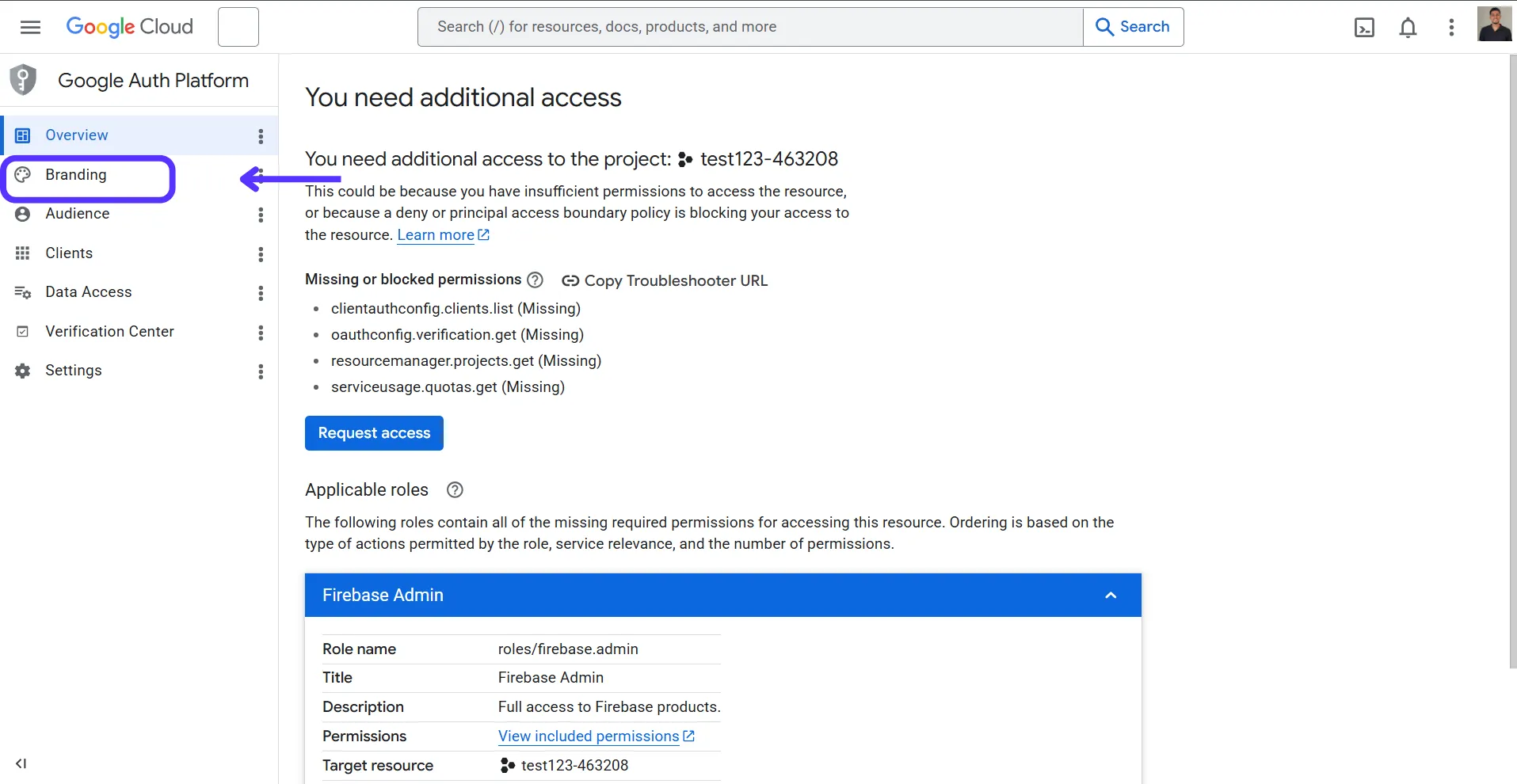This screenshot has width=1517, height=784.
Task: Click the Settings gear icon in sidebar
Action: 23,371
